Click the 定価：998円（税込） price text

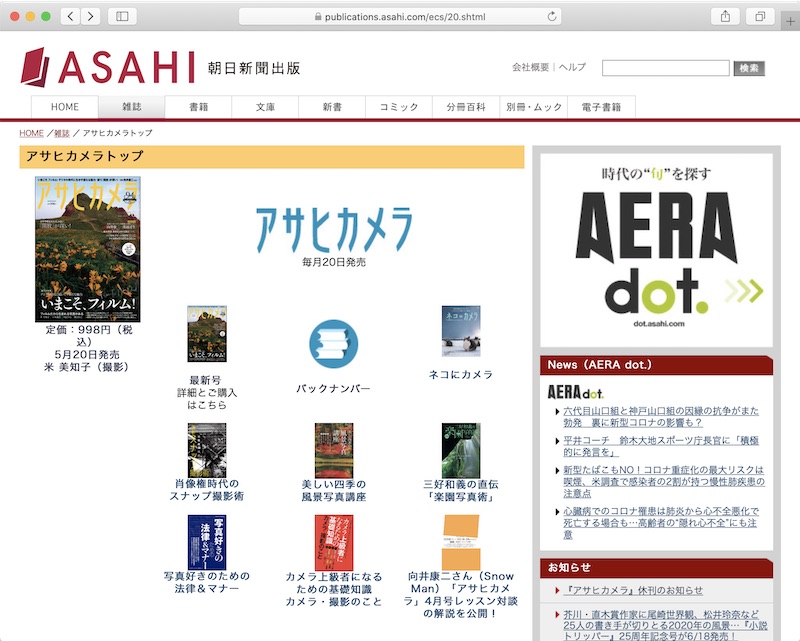[88, 335]
